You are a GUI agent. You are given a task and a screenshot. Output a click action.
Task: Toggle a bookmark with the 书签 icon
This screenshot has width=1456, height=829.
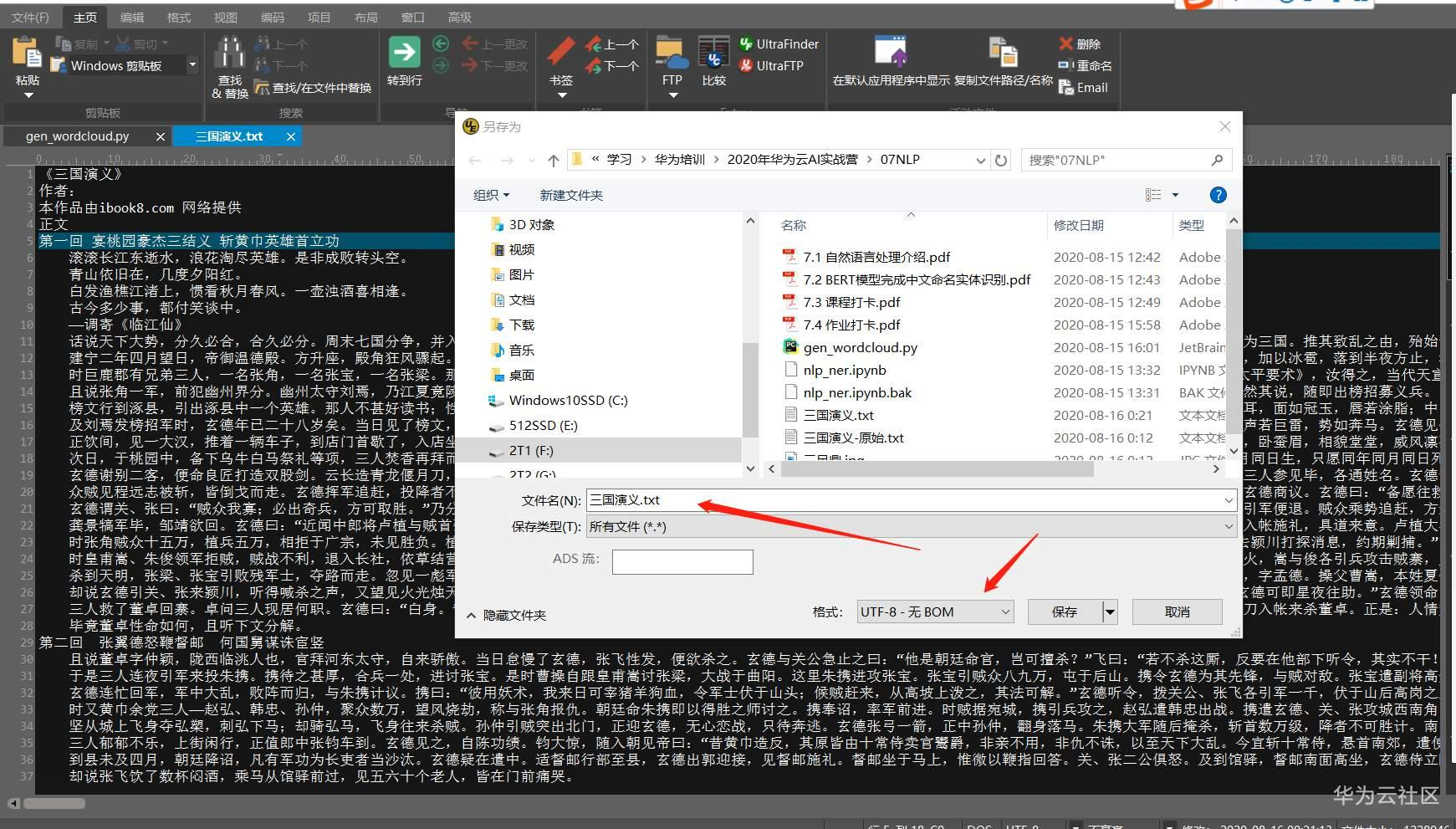[x=560, y=51]
